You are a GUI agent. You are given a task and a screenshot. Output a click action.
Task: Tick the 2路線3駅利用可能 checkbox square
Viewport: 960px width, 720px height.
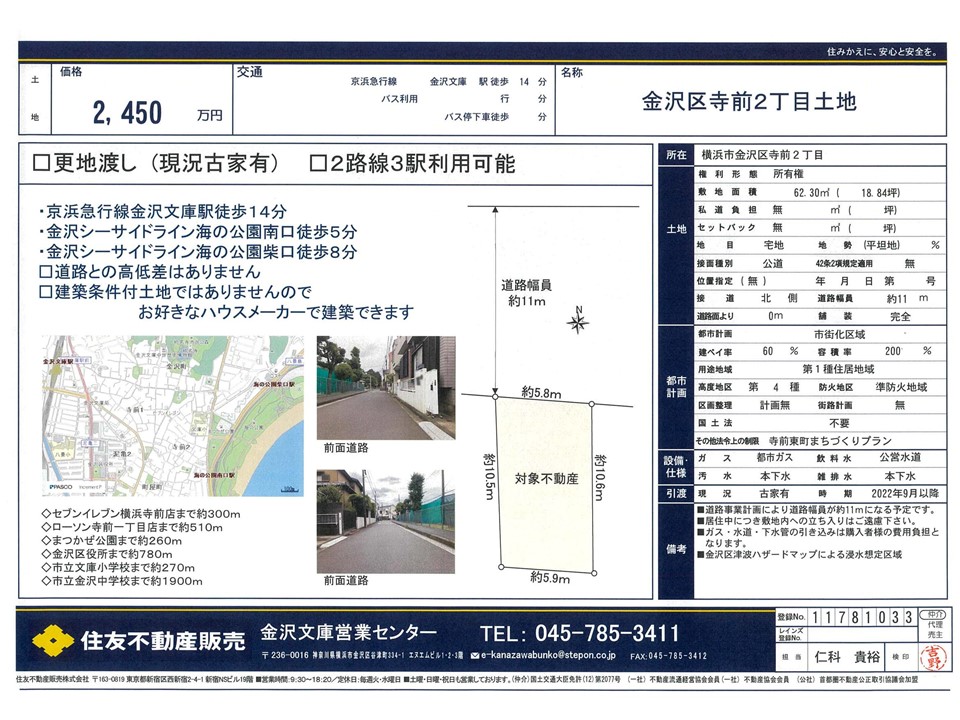pos(318,164)
